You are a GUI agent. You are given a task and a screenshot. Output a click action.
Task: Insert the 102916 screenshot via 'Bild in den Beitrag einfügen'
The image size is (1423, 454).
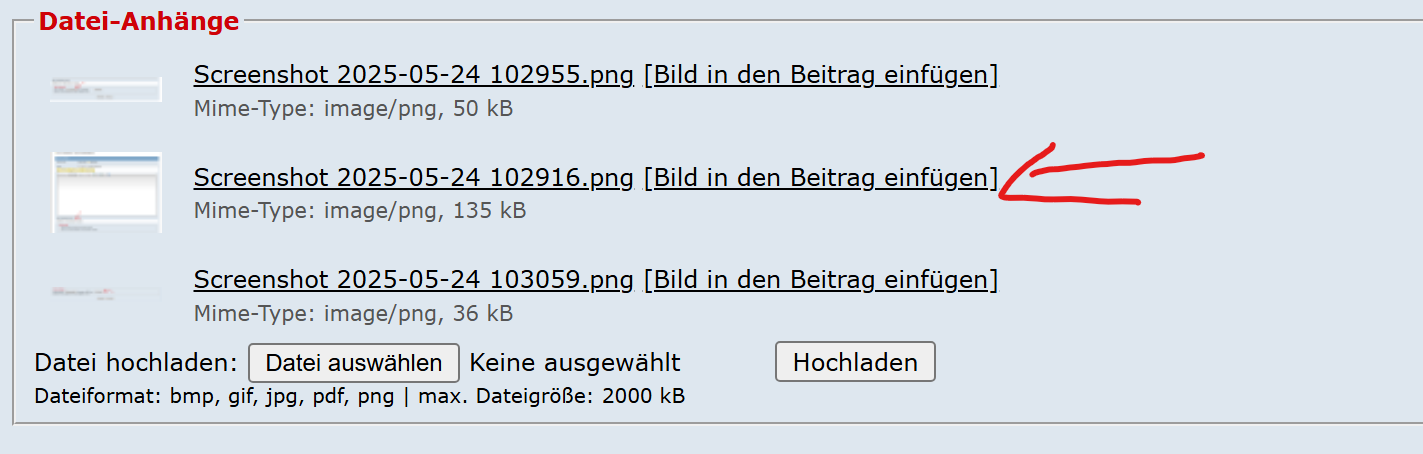tap(820, 178)
